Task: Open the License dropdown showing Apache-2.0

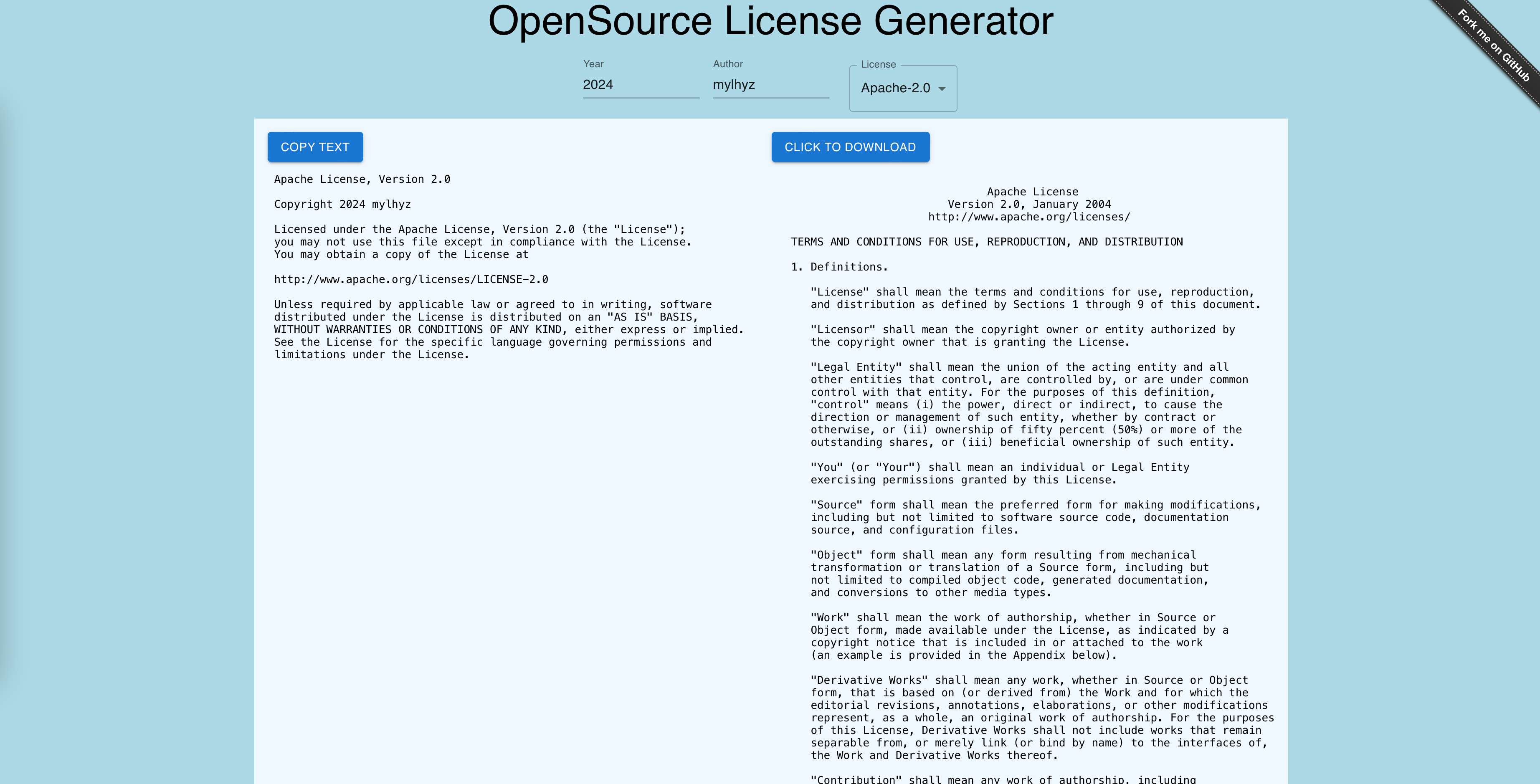Action: point(903,89)
